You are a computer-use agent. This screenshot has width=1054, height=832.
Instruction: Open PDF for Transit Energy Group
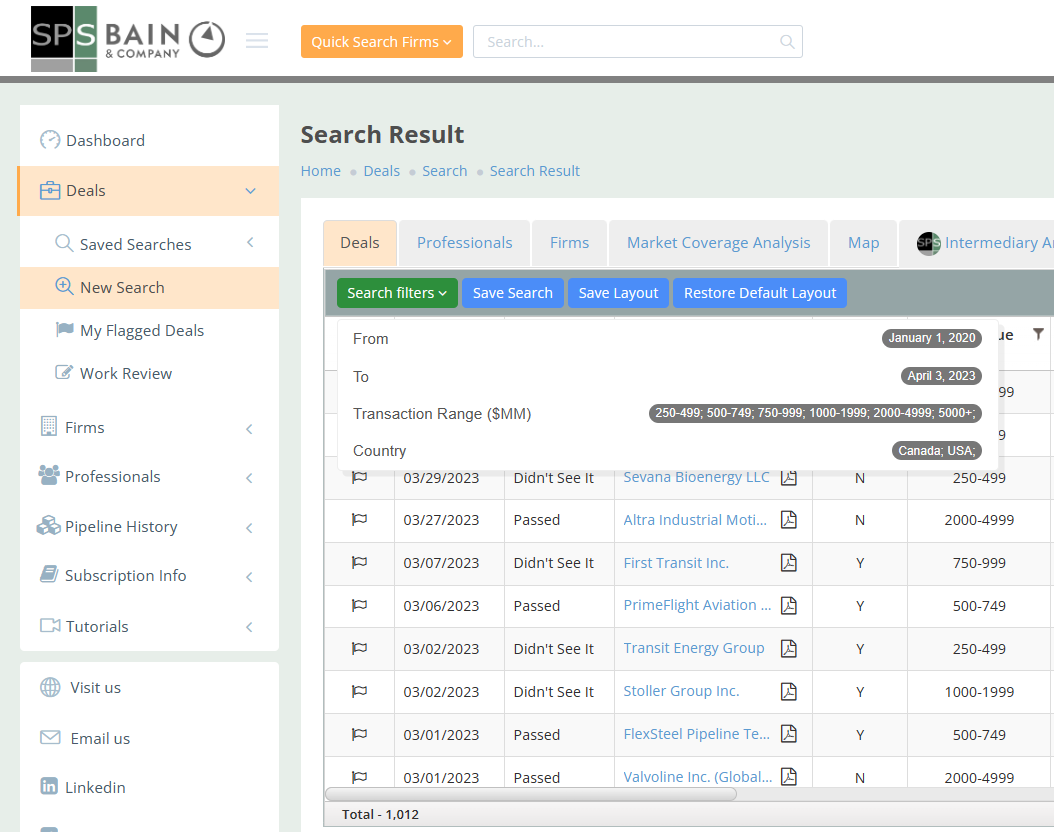(x=788, y=649)
